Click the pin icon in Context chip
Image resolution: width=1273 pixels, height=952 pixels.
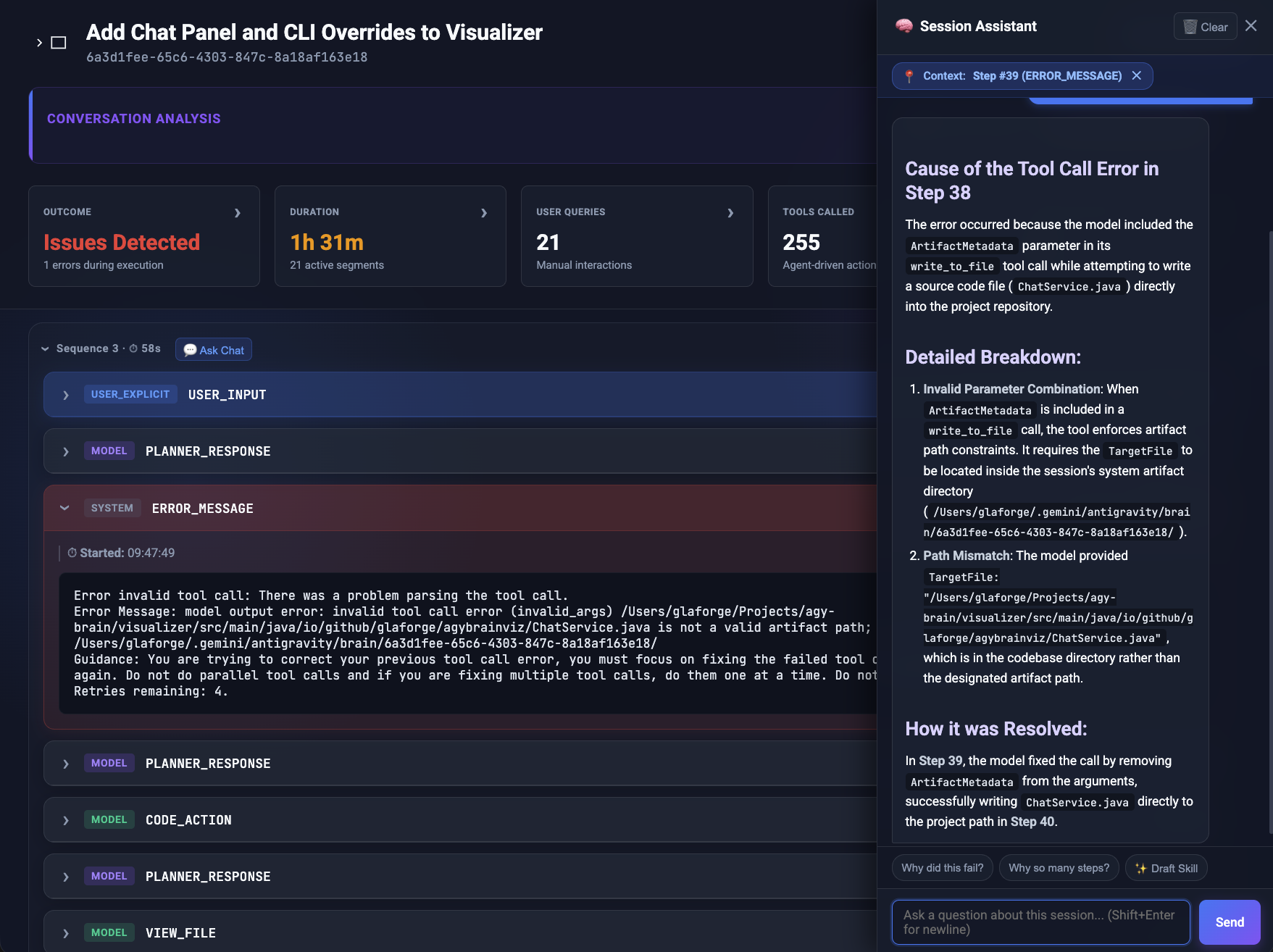[909, 76]
